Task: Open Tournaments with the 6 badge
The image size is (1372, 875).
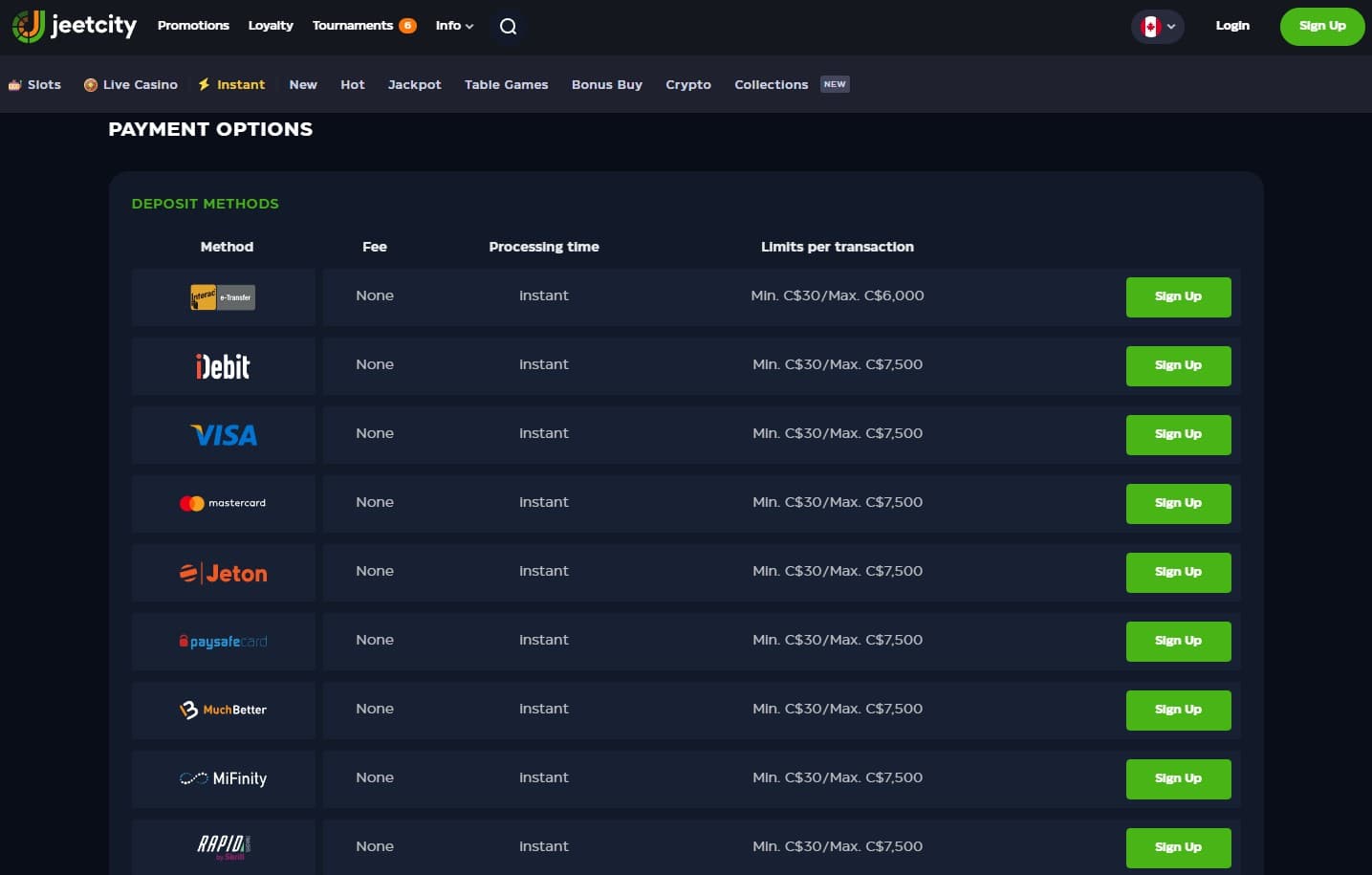Action: [x=363, y=26]
